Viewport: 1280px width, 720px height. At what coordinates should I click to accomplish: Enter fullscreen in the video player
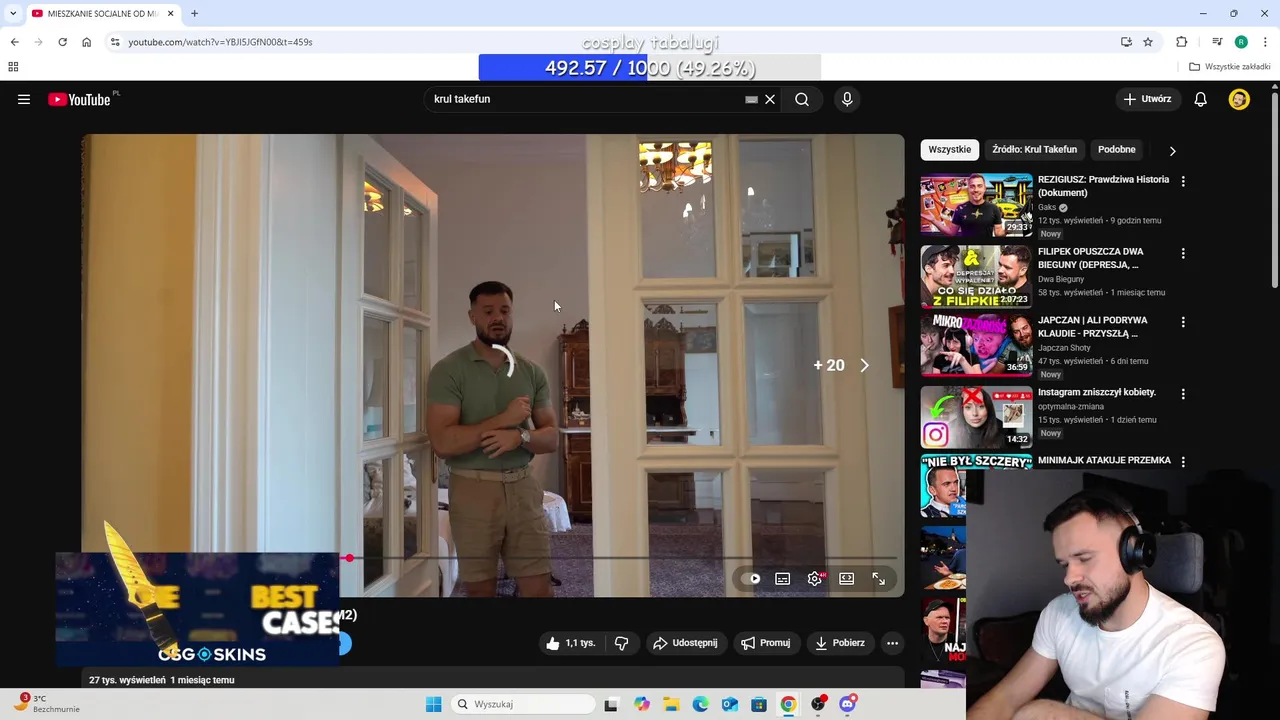879,579
